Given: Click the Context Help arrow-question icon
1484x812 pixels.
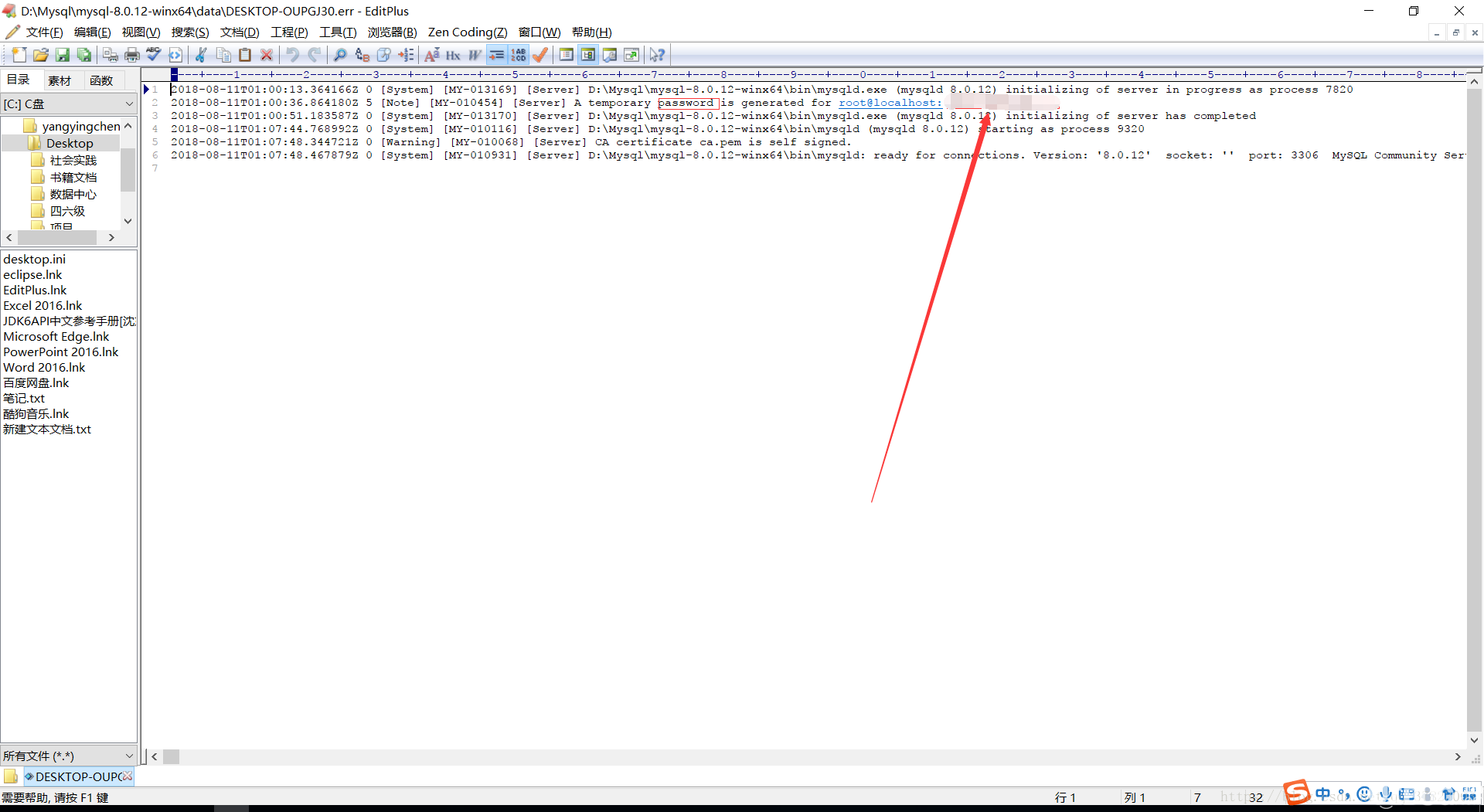Looking at the screenshot, I should (657, 55).
